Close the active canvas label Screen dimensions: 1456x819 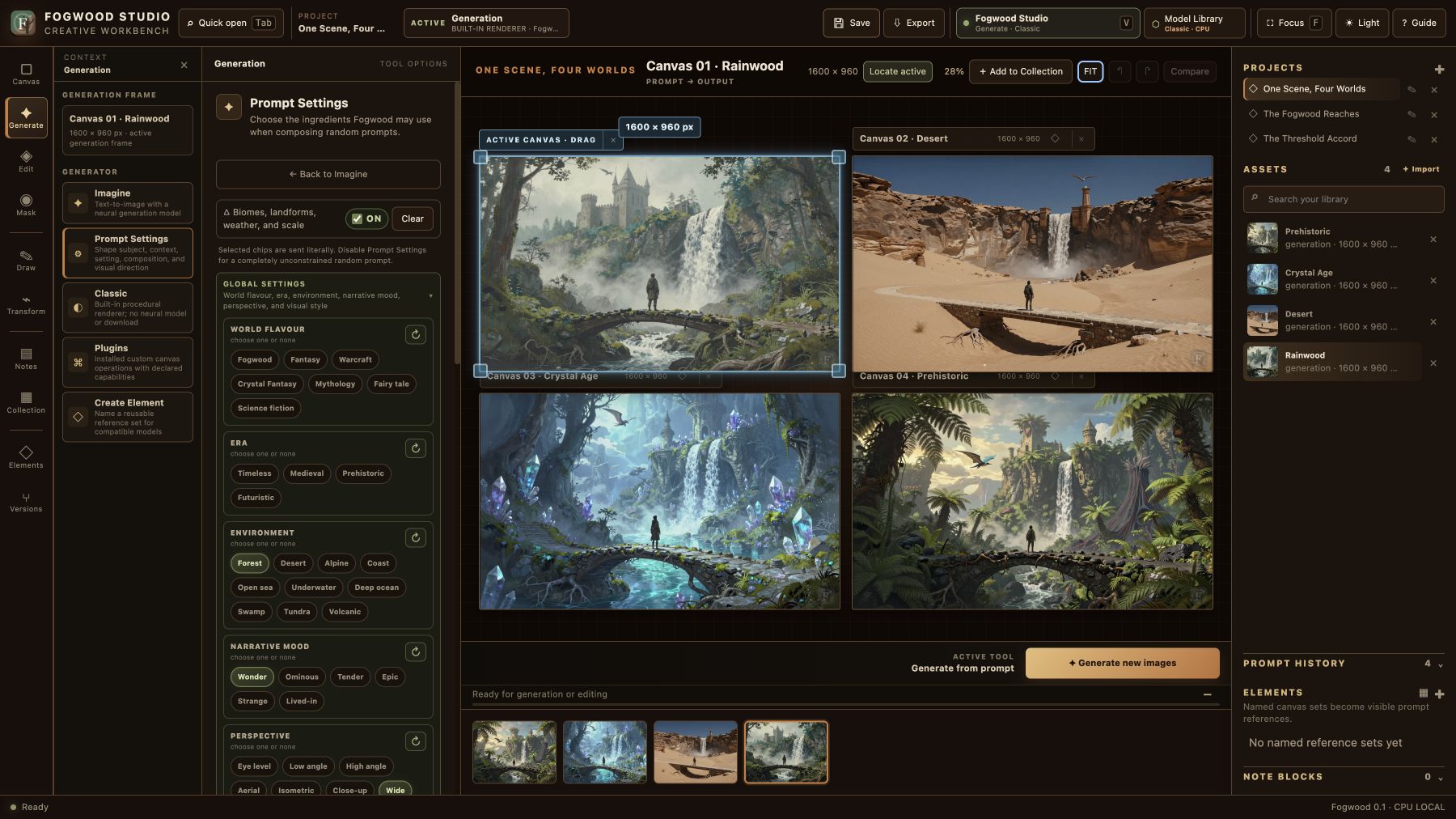613,140
